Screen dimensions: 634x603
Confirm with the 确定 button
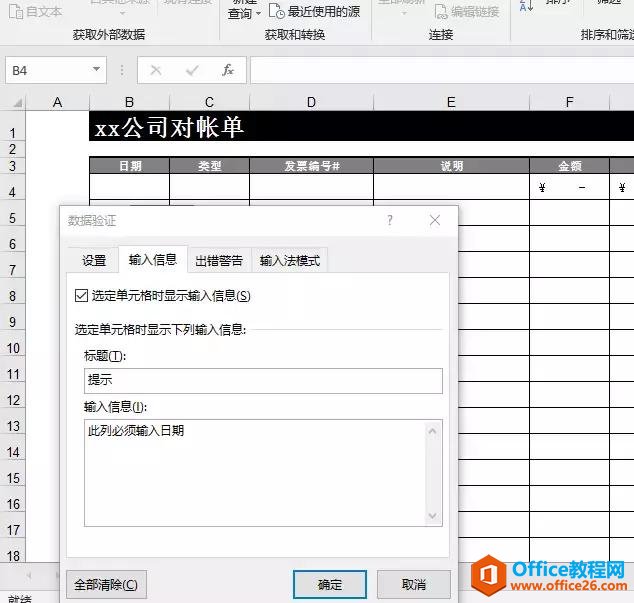click(x=330, y=584)
